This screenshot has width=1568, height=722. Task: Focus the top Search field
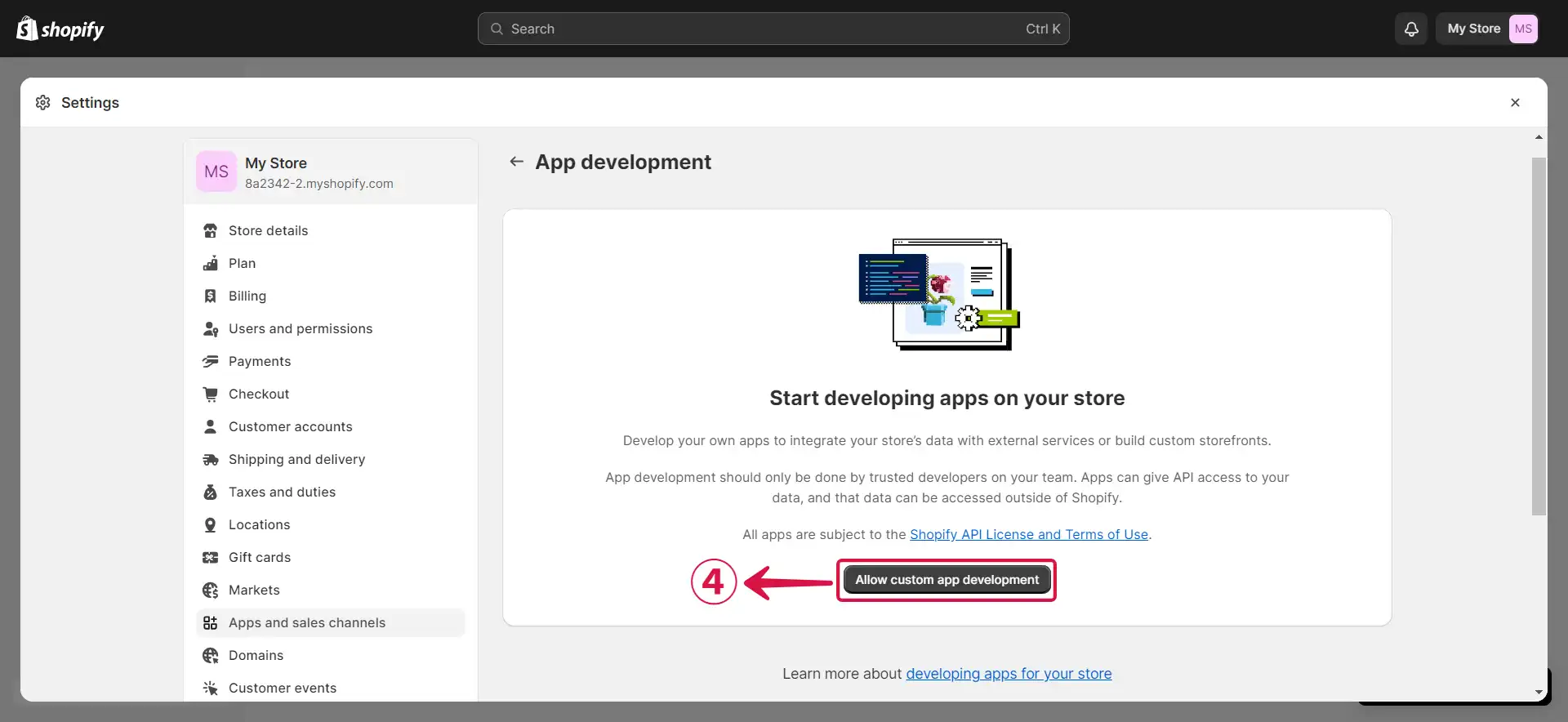coord(773,29)
